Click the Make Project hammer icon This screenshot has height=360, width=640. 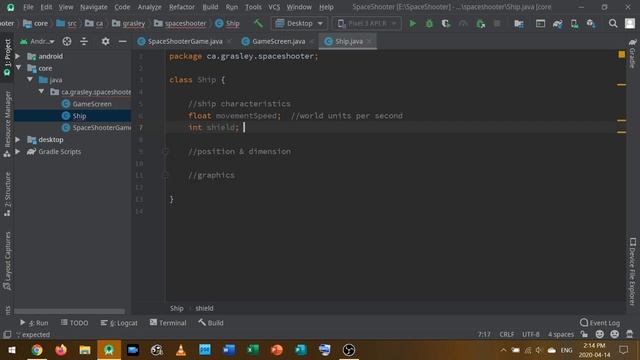(258, 23)
